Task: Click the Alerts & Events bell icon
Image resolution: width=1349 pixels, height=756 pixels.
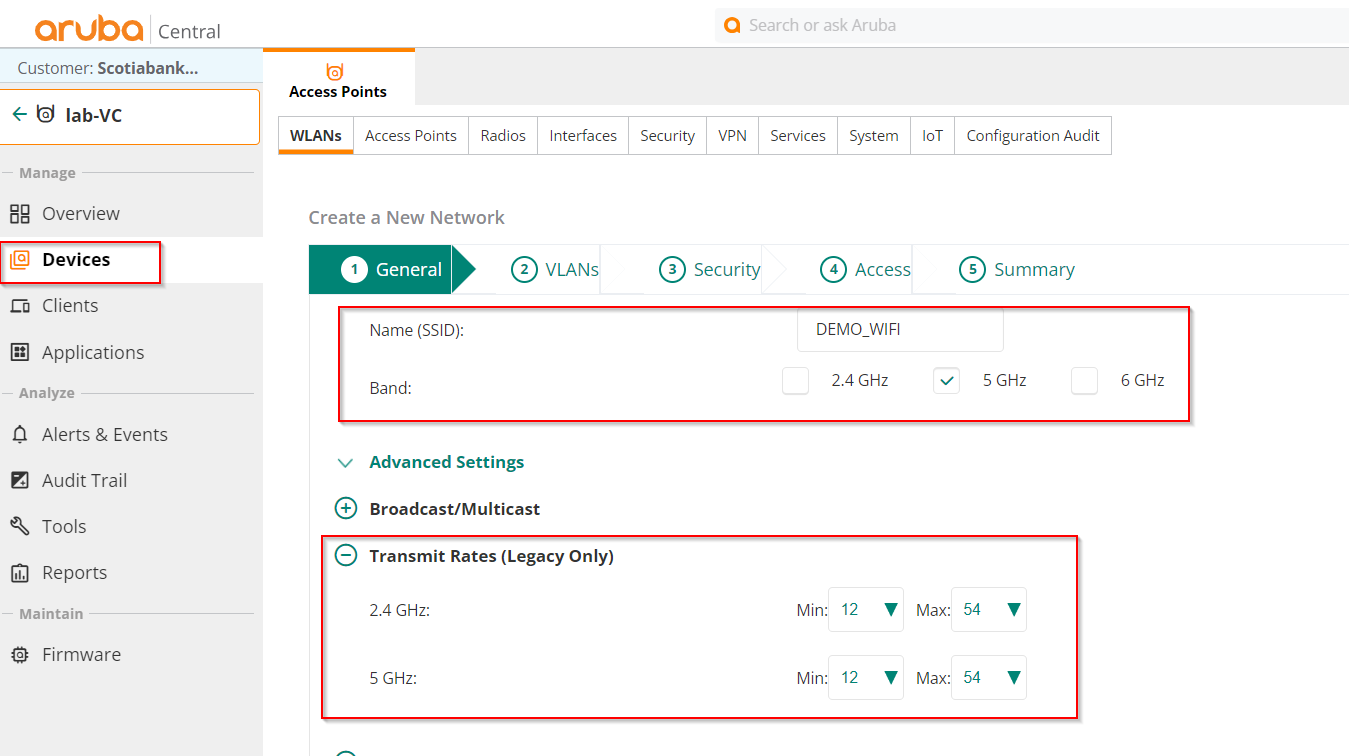Action: tap(20, 434)
